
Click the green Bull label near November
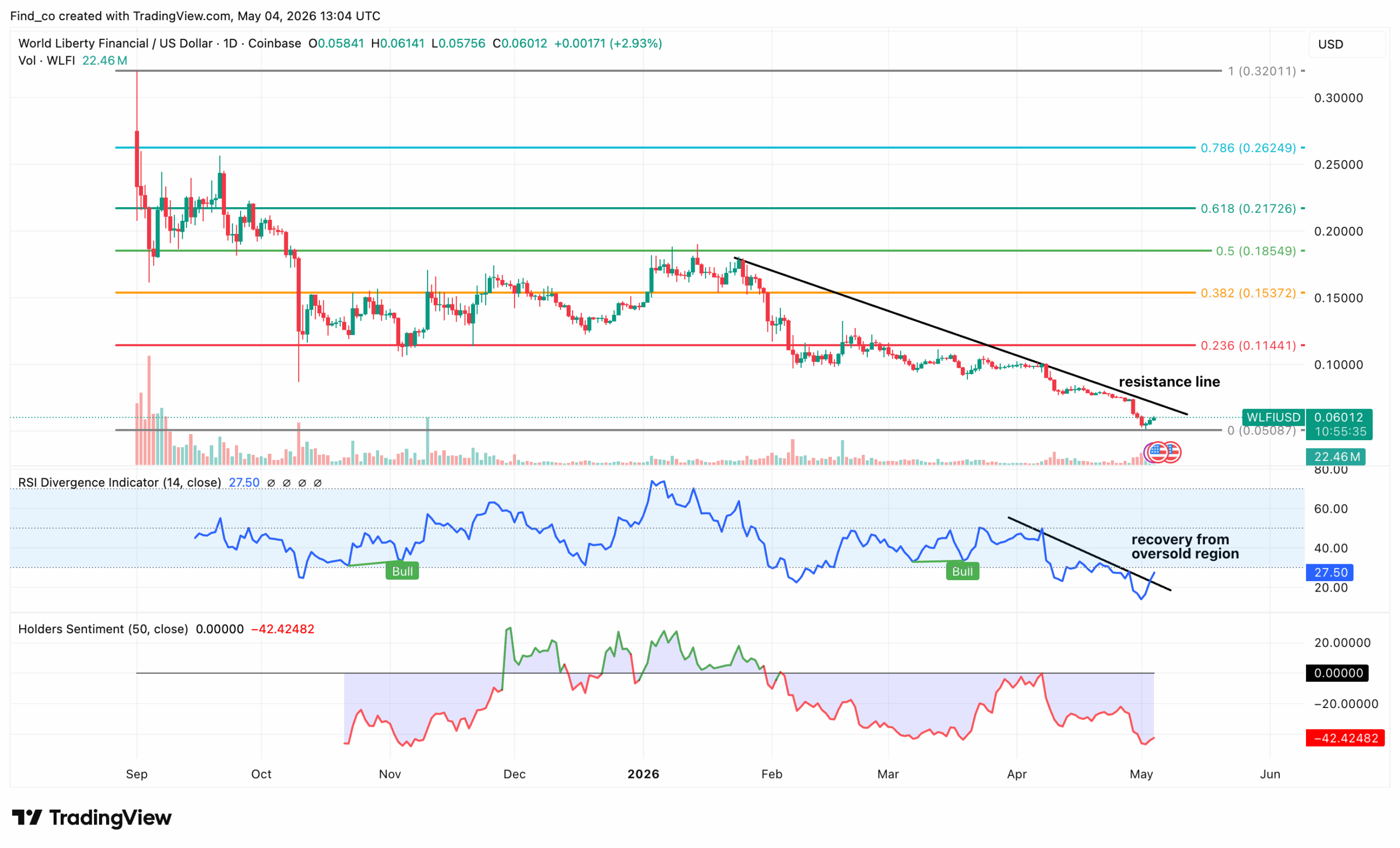click(x=402, y=571)
